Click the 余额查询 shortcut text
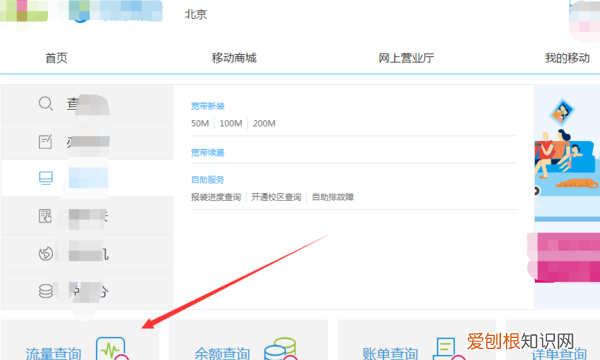The image size is (600, 360). click(x=222, y=353)
